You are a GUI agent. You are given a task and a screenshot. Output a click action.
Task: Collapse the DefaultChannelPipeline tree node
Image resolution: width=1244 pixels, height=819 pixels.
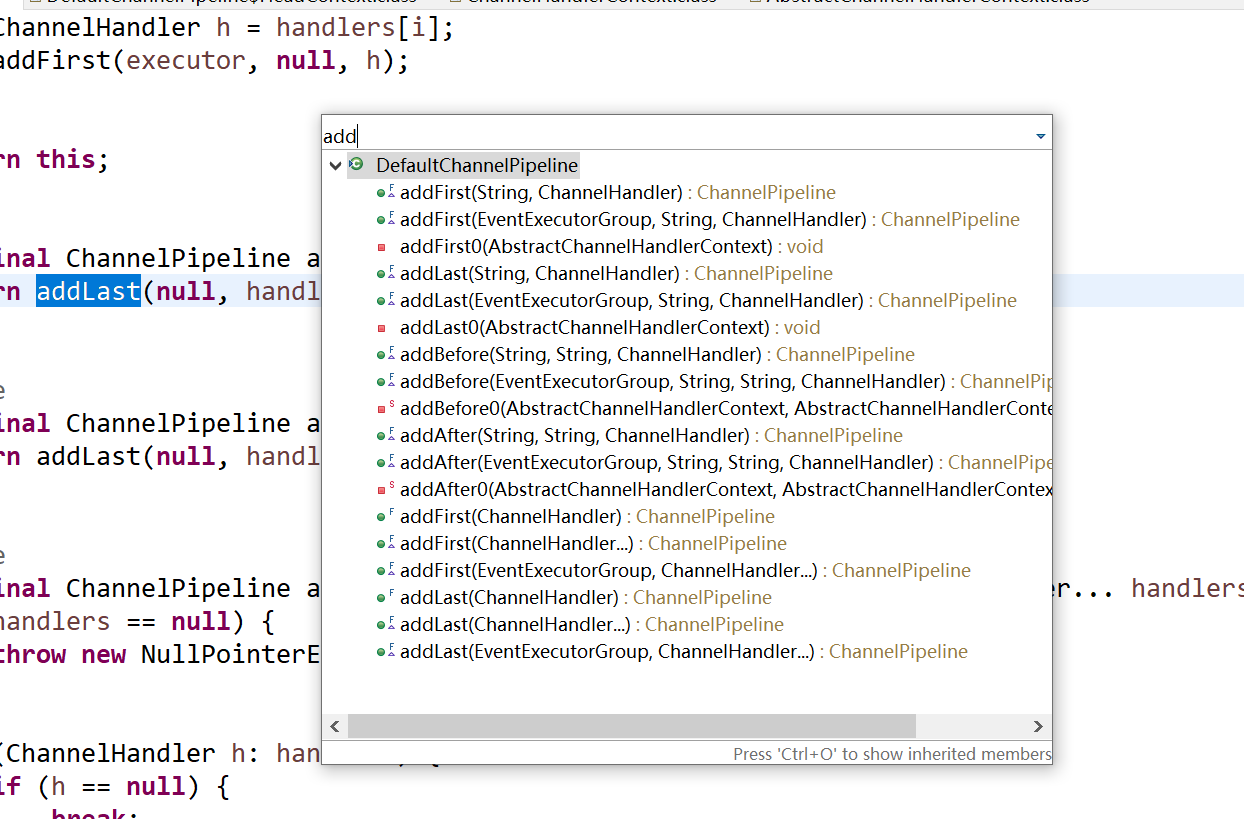point(335,165)
